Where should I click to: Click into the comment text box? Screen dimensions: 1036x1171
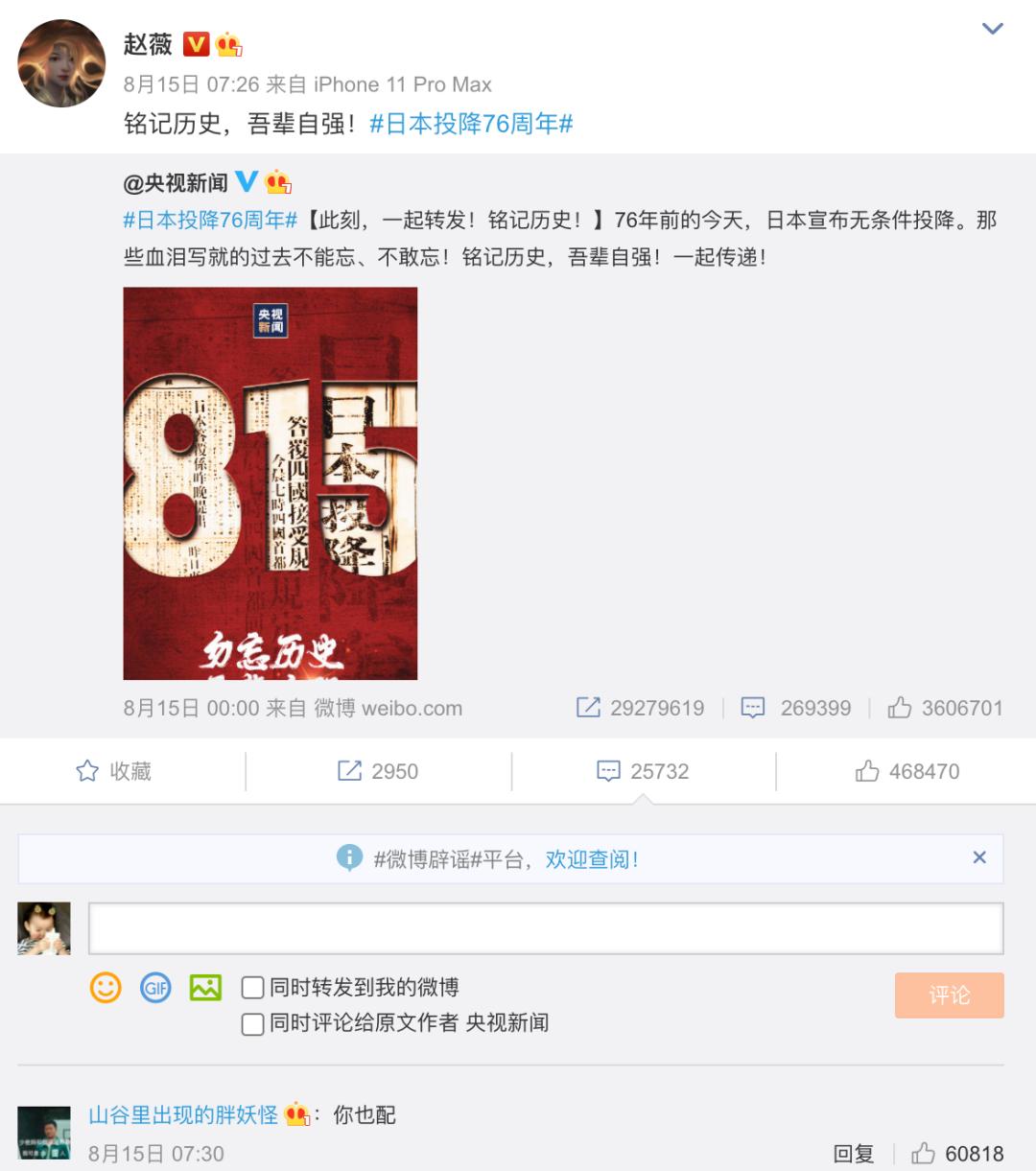point(546,927)
